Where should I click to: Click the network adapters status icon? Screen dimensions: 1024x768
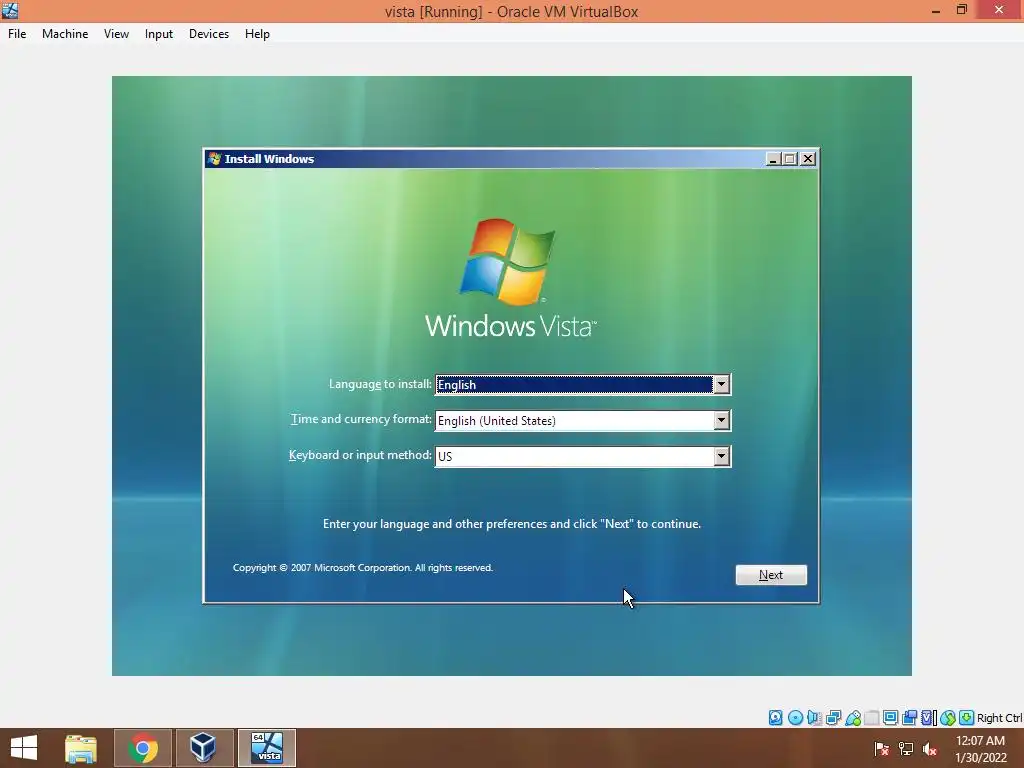pos(833,718)
